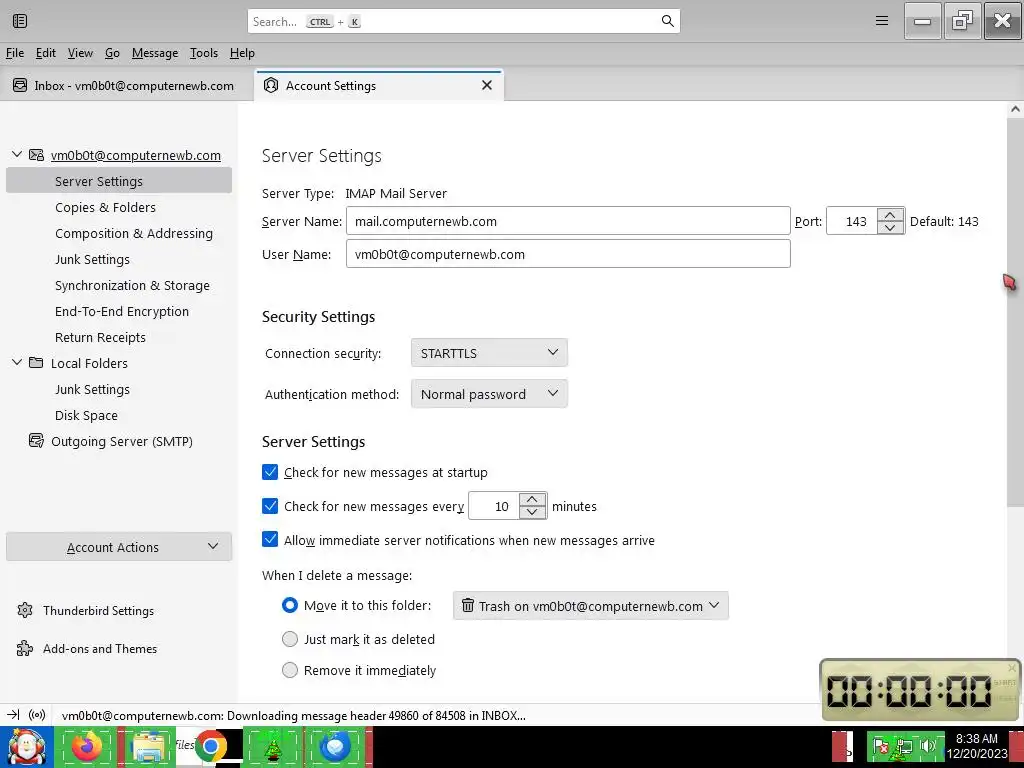This screenshot has height=768, width=1024.
Task: Open the Christmas tree taskbar app
Action: point(272,746)
